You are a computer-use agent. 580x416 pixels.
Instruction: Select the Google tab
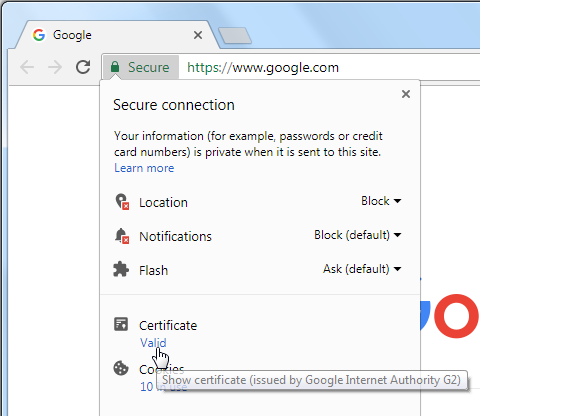[115, 35]
